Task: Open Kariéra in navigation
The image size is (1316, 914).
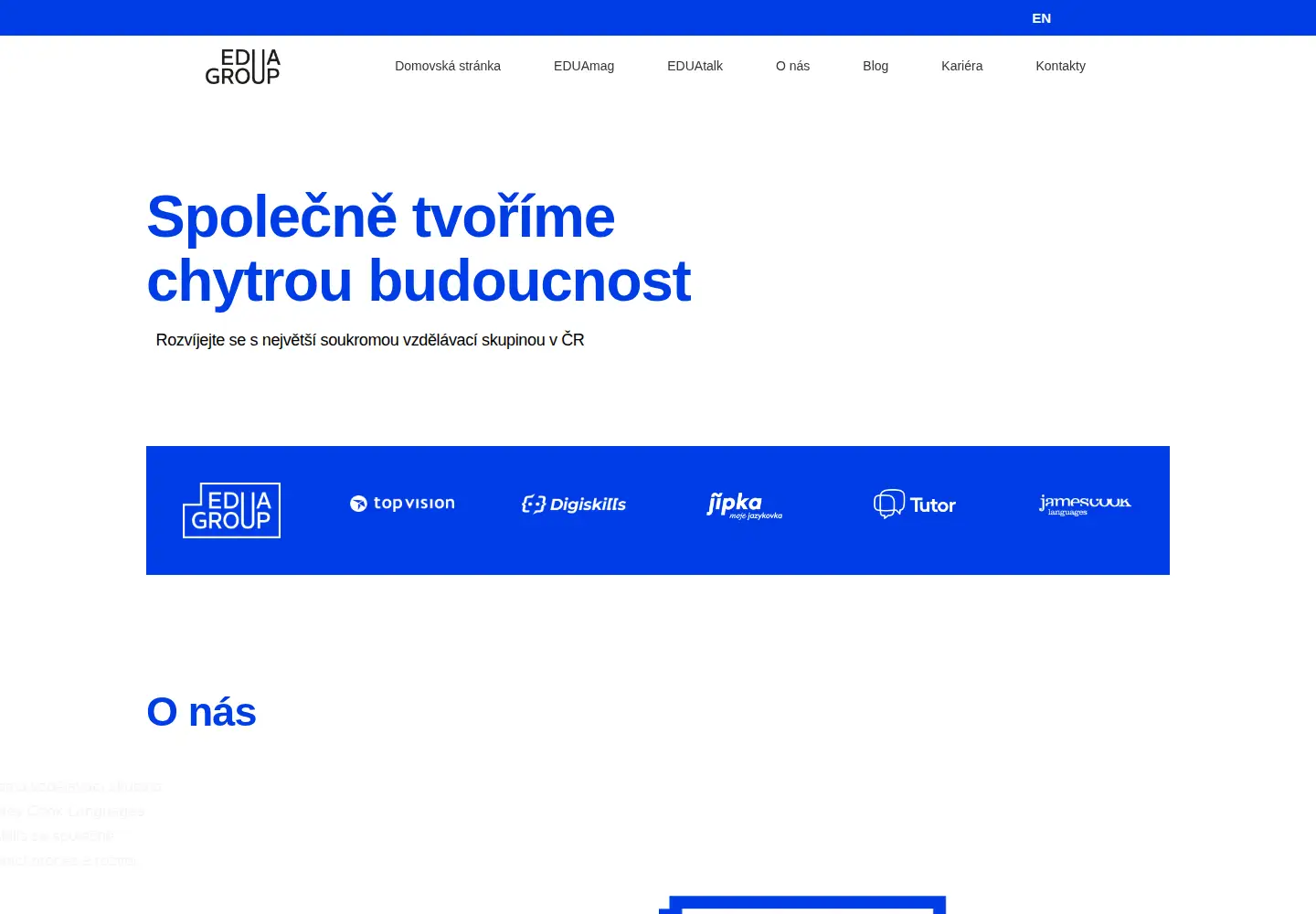Action: (x=961, y=66)
